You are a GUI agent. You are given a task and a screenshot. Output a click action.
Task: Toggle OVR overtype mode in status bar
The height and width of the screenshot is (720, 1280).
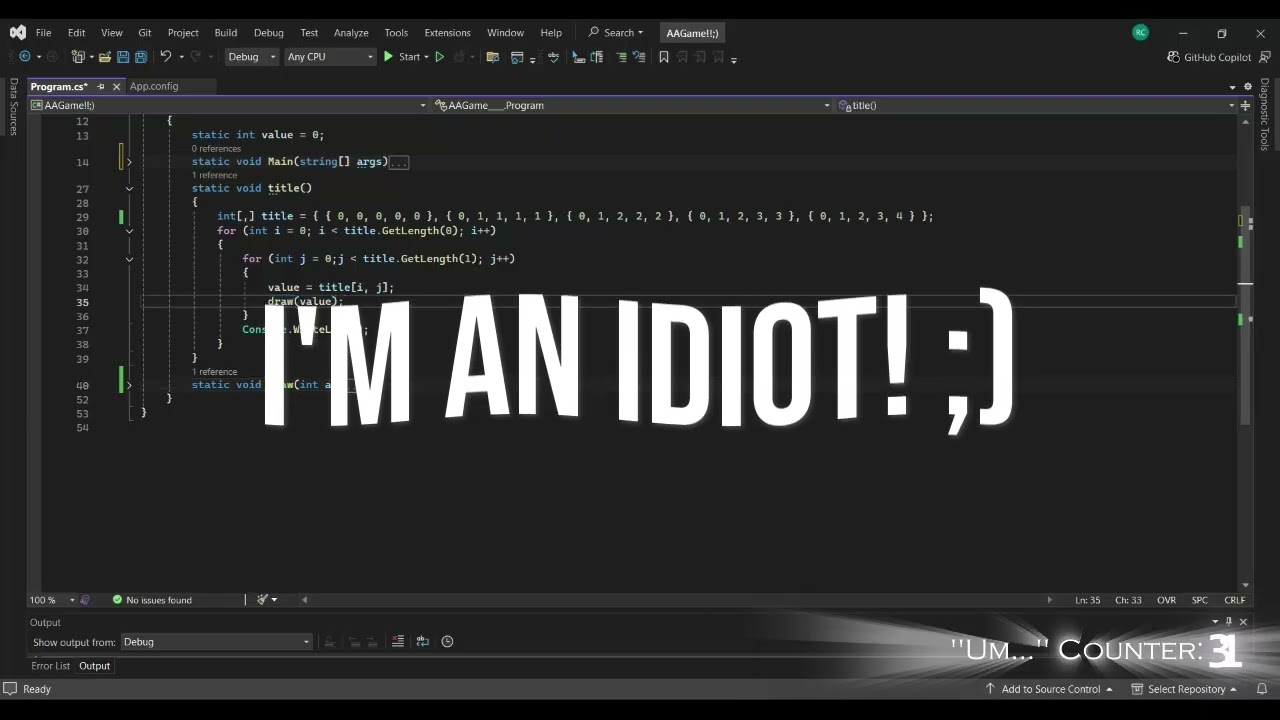tap(1166, 600)
